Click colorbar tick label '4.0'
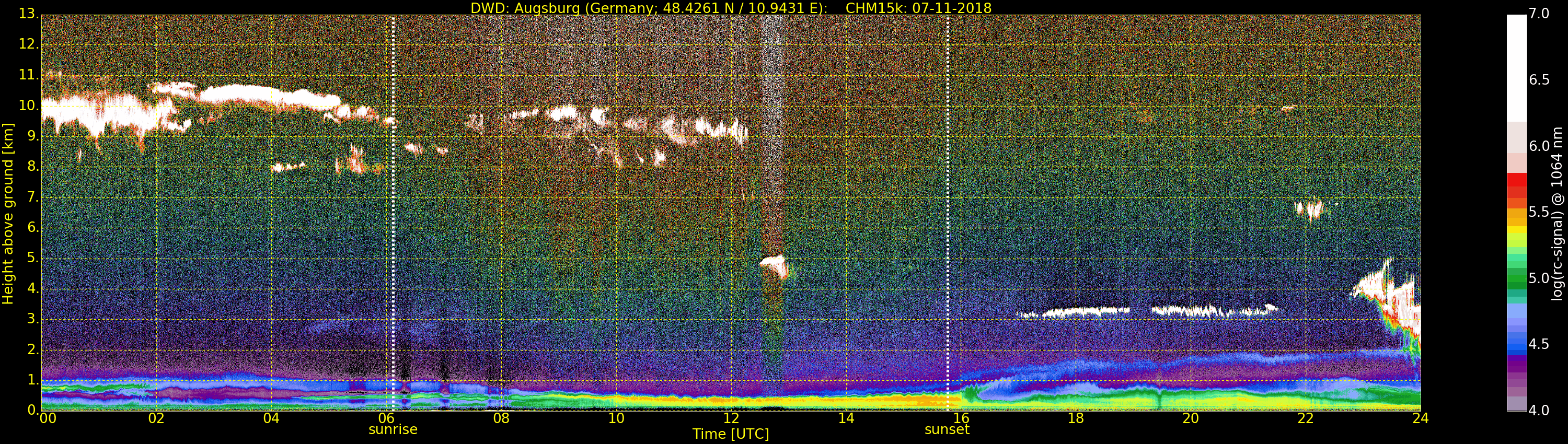This screenshot has height=444, width=1568. [1539, 411]
